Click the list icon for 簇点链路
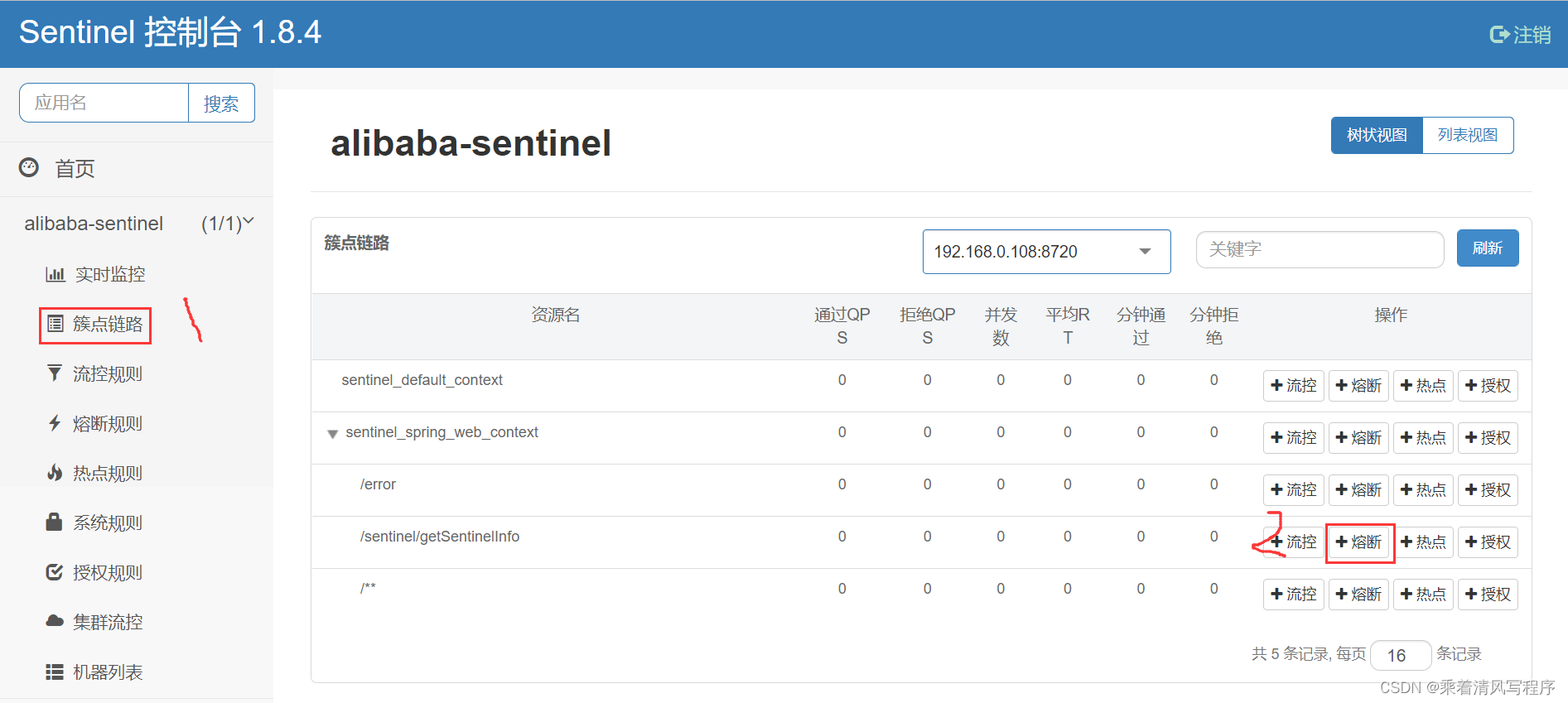The image size is (1568, 703). coord(55,324)
